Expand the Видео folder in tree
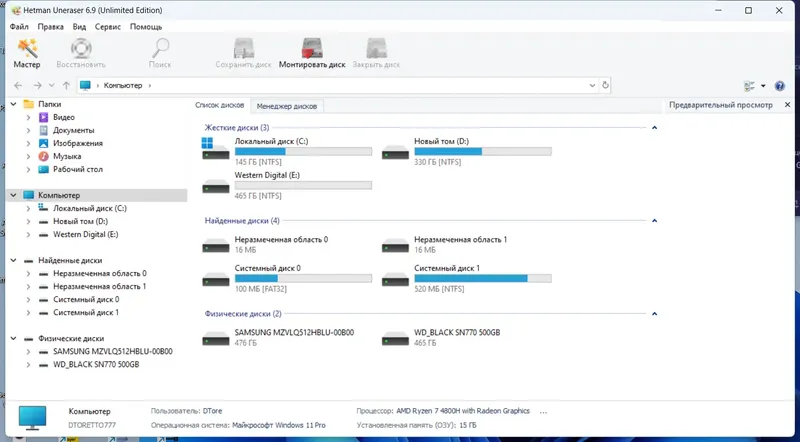Viewport: 800px width, 442px height. [x=29, y=117]
